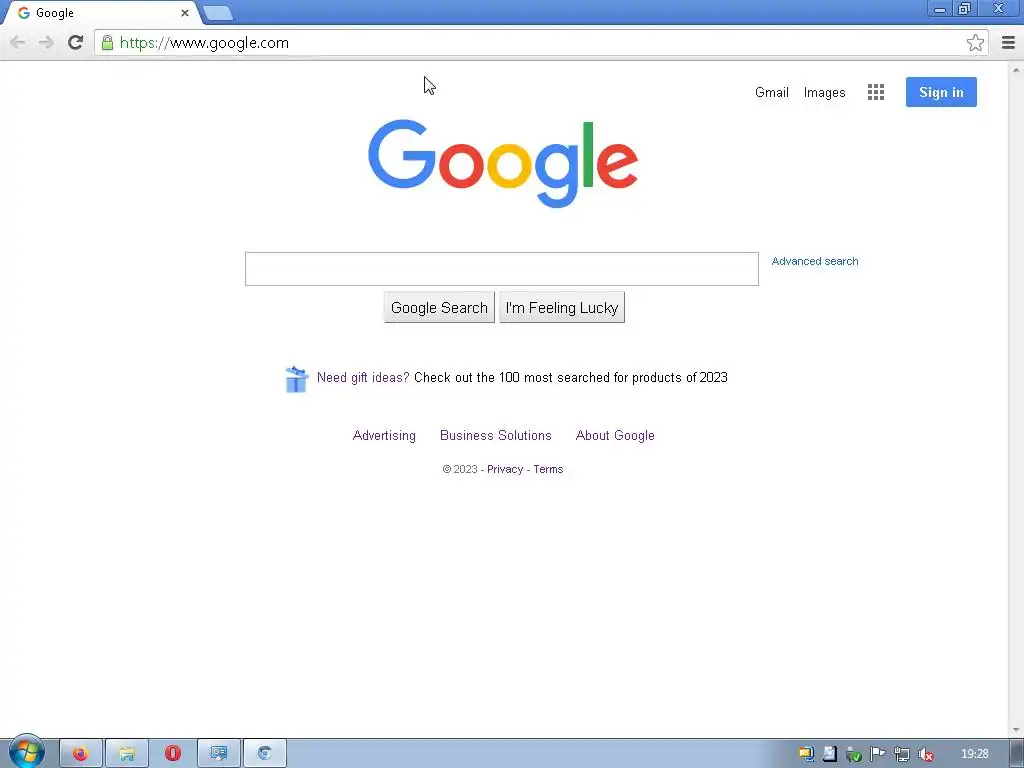This screenshot has height=768, width=1024.
Task: Click into the Google search box
Action: tap(502, 269)
